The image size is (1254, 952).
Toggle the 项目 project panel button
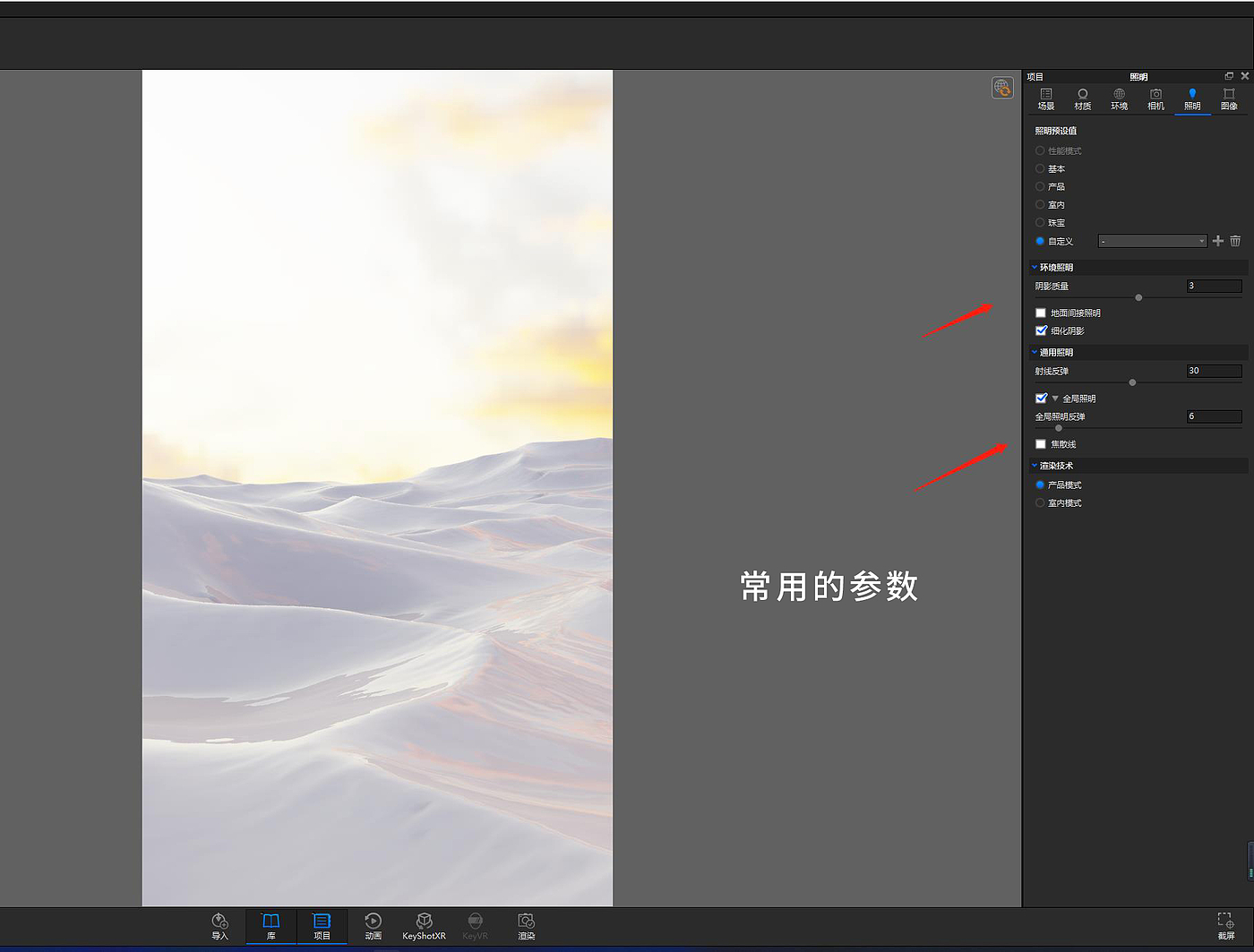(x=322, y=926)
